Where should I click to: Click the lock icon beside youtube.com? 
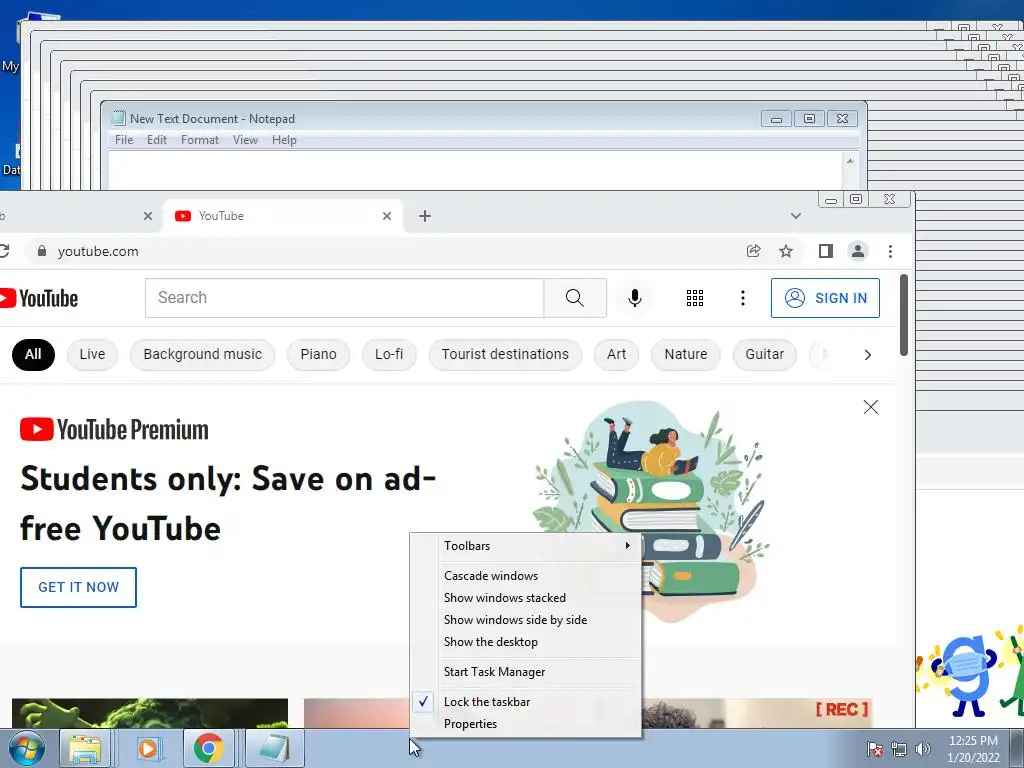tap(42, 251)
